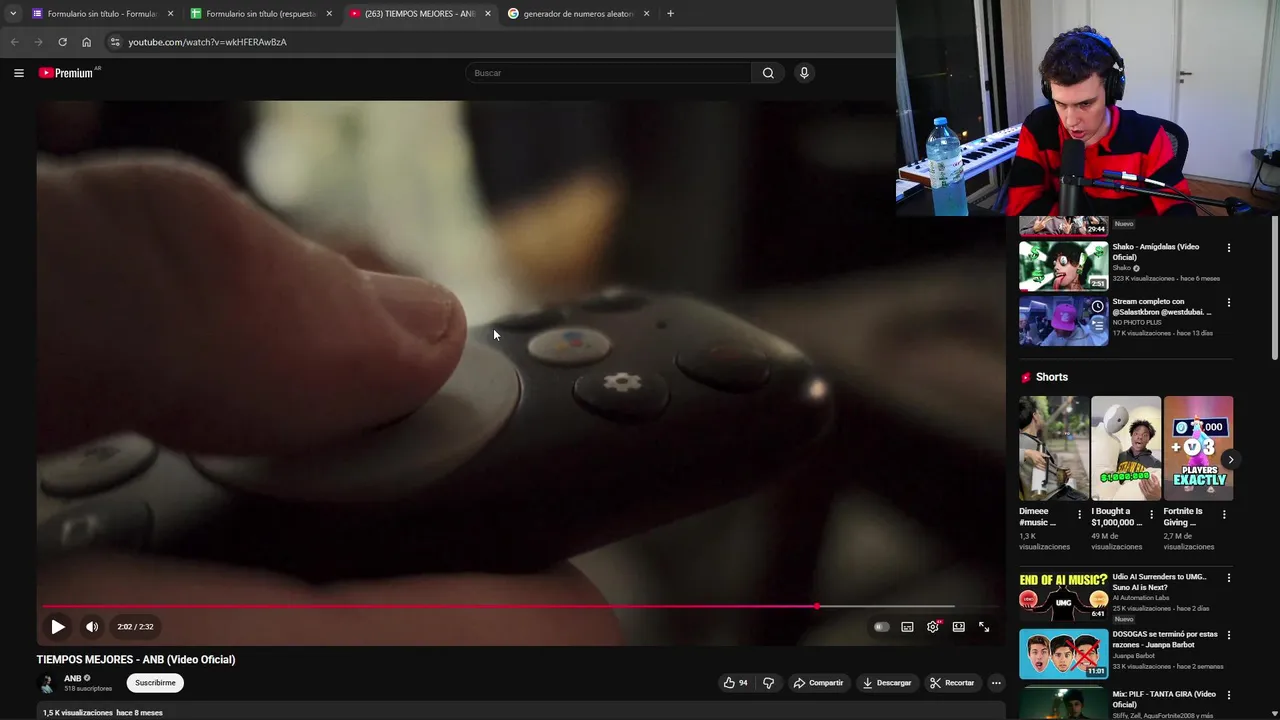Open the YouTube hamburger guide menu
Screen dimensions: 1280x720
coord(18,73)
